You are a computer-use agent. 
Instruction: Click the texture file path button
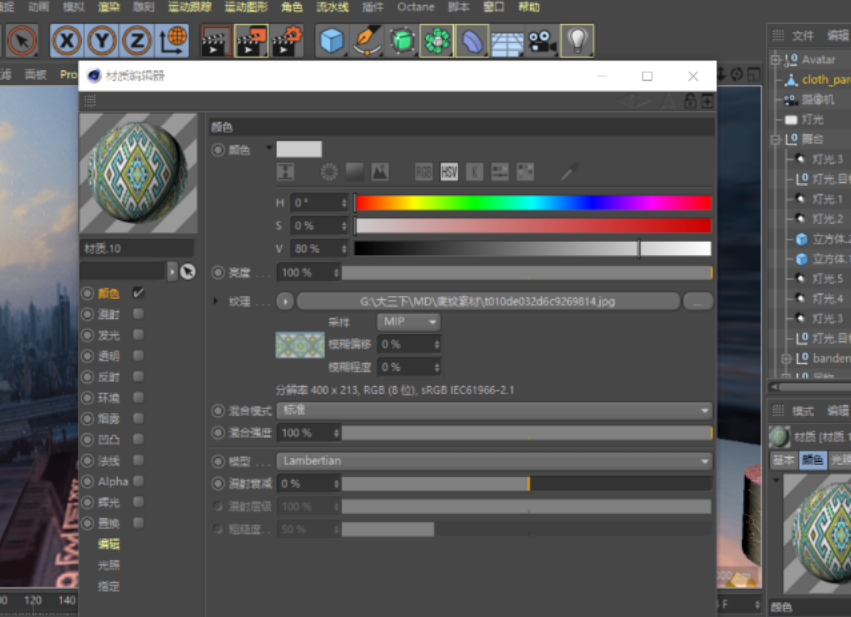(x=488, y=301)
